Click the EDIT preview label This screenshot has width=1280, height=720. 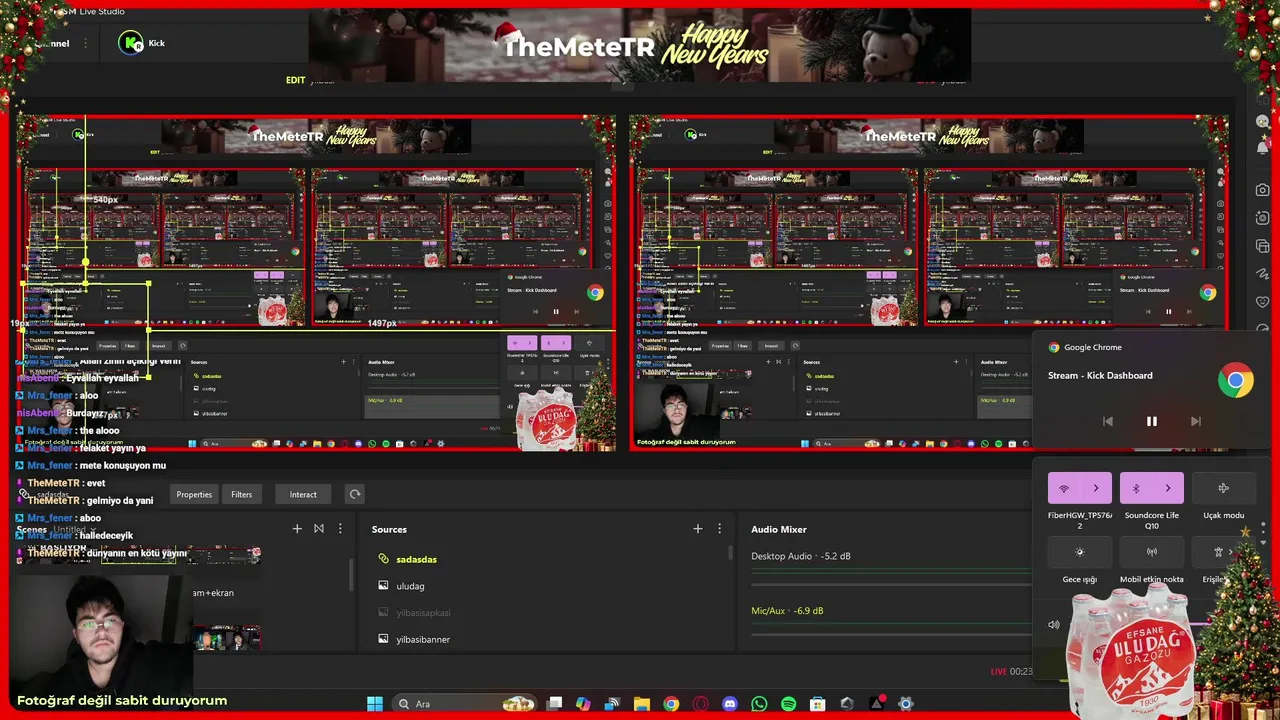pyautogui.click(x=295, y=80)
